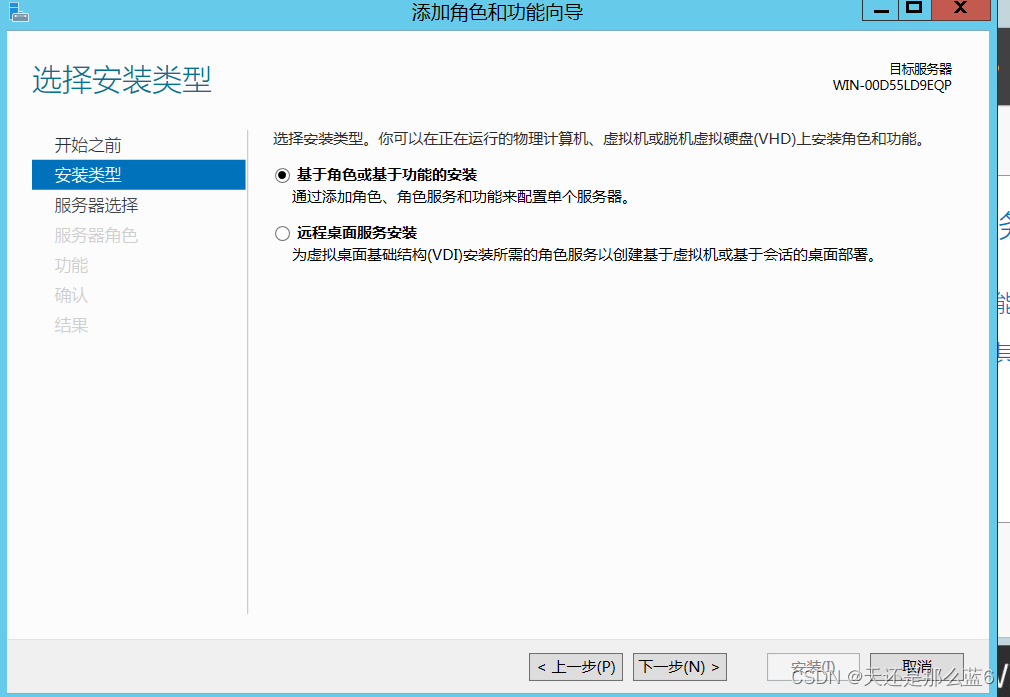Click the 基于角色或基于功能的安装 label text

pyautogui.click(x=386, y=175)
